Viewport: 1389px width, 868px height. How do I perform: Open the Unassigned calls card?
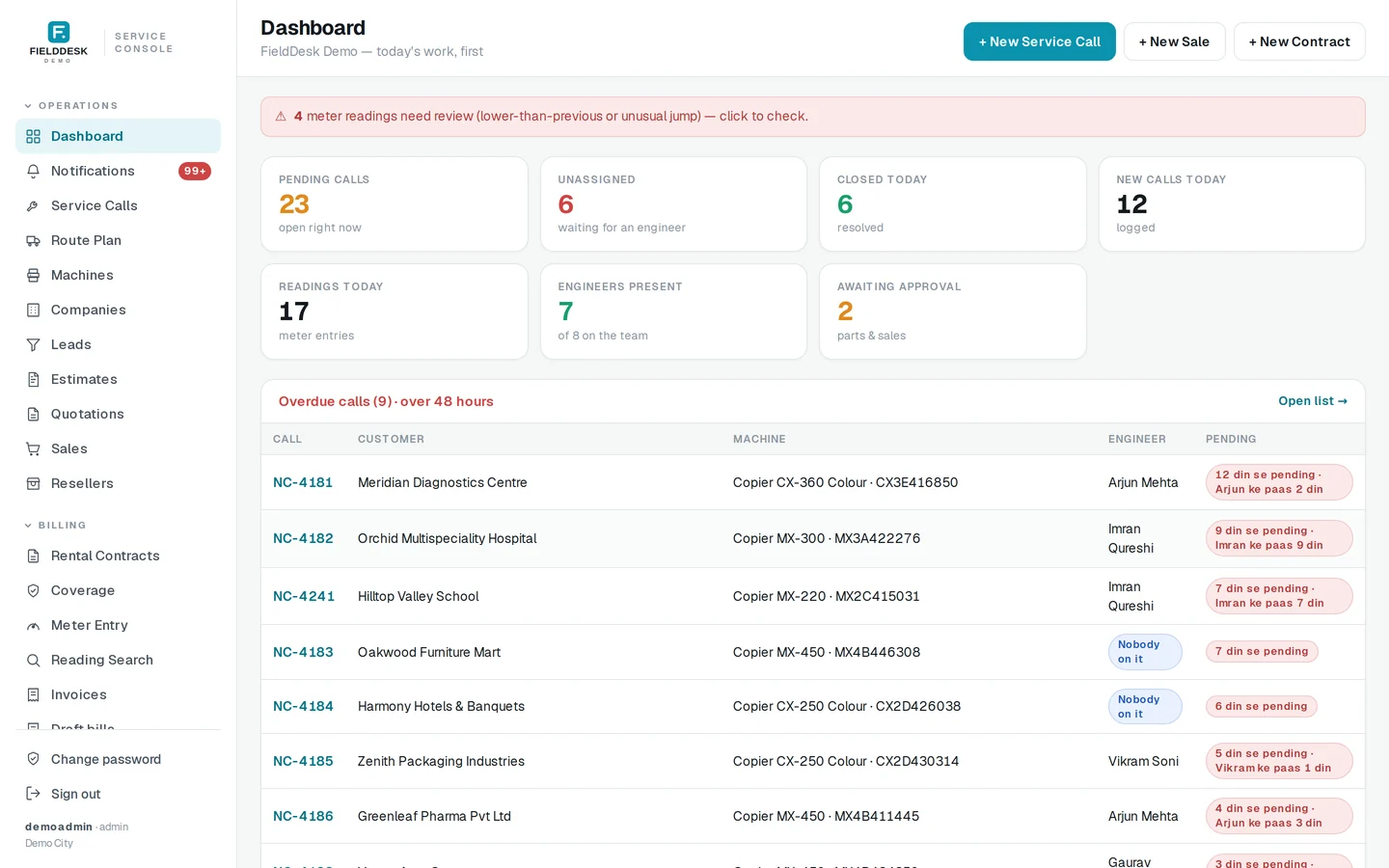[x=673, y=204]
